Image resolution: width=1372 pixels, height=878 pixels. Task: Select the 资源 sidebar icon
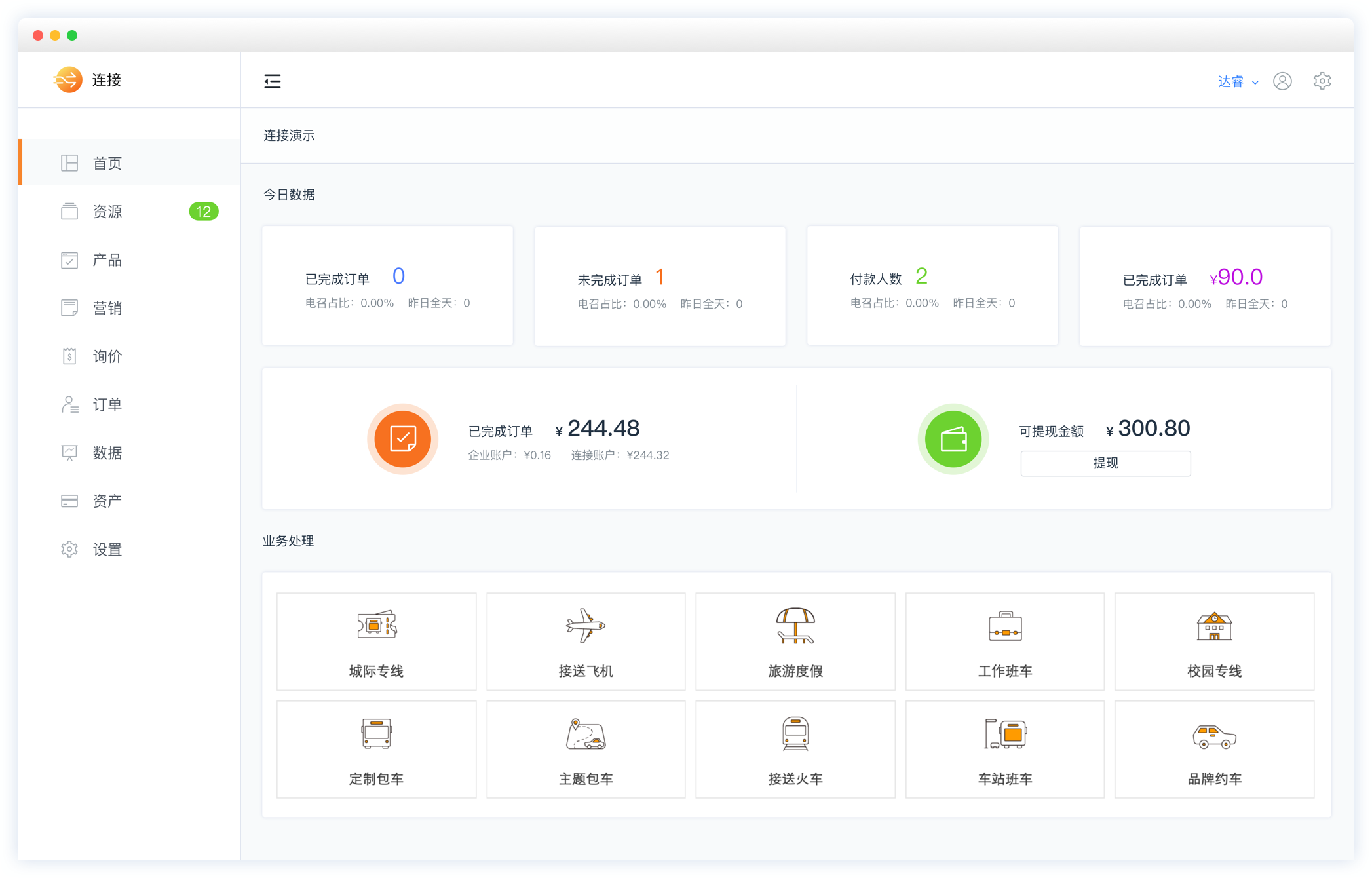point(69,211)
